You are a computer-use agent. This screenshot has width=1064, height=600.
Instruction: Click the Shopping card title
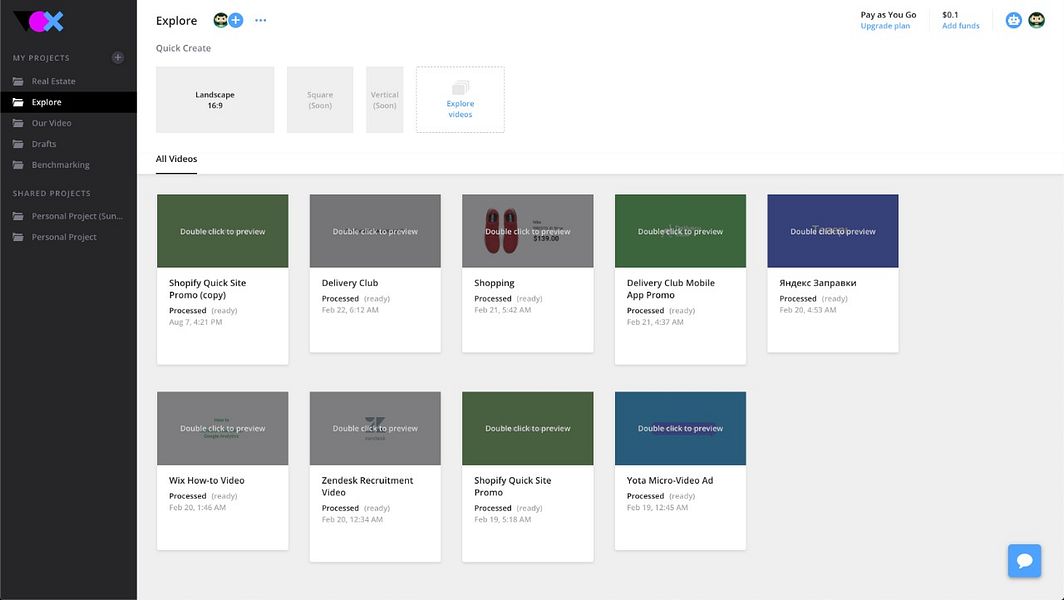[x=494, y=283]
